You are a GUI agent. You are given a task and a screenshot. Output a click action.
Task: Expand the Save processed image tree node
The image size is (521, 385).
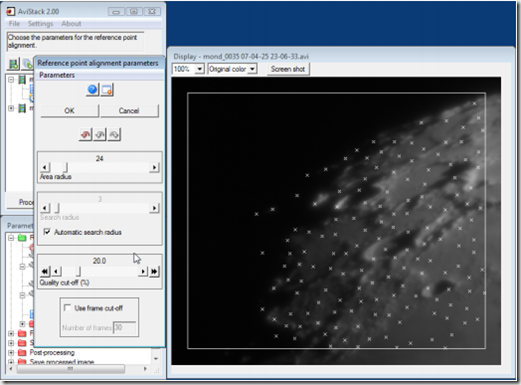[x=11, y=362]
